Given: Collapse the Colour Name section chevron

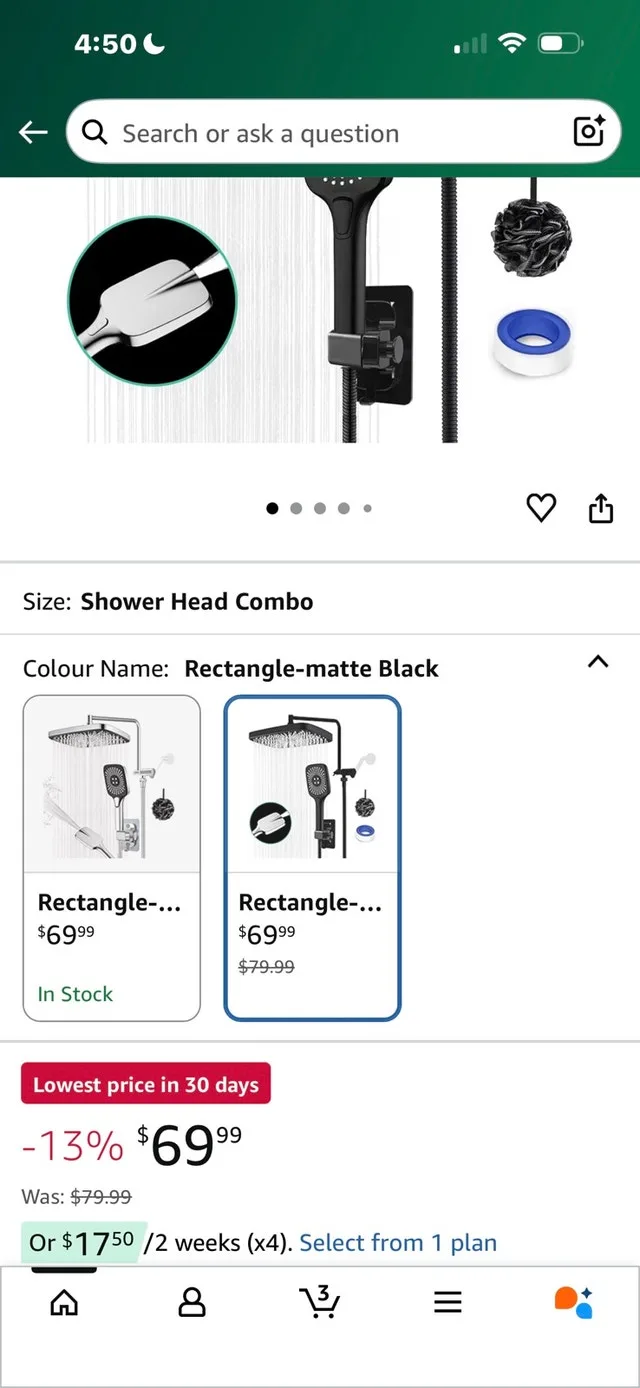Looking at the screenshot, I should 597,661.
